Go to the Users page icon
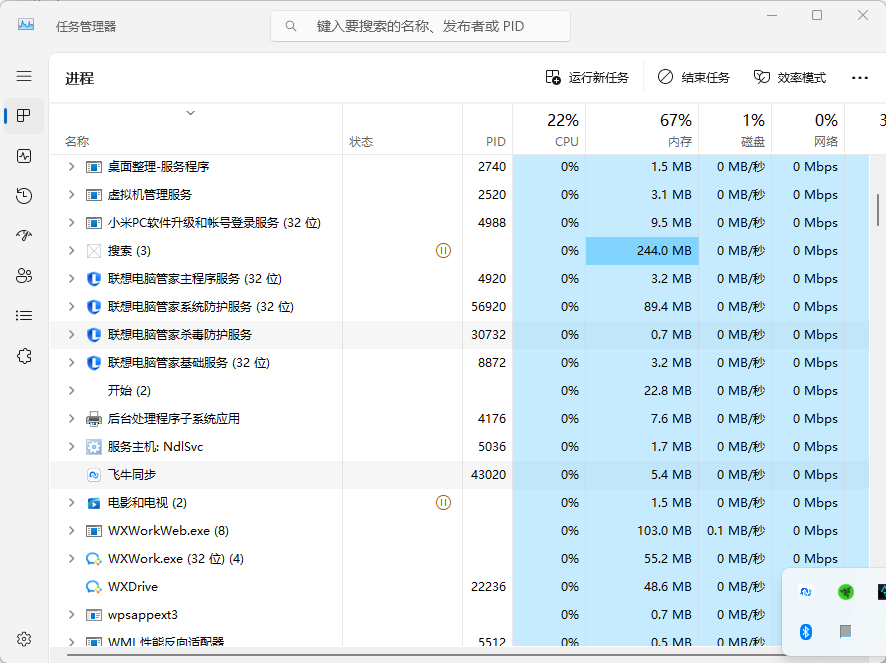Screen dimensions: 886x663 pyautogui.click(x=24, y=276)
